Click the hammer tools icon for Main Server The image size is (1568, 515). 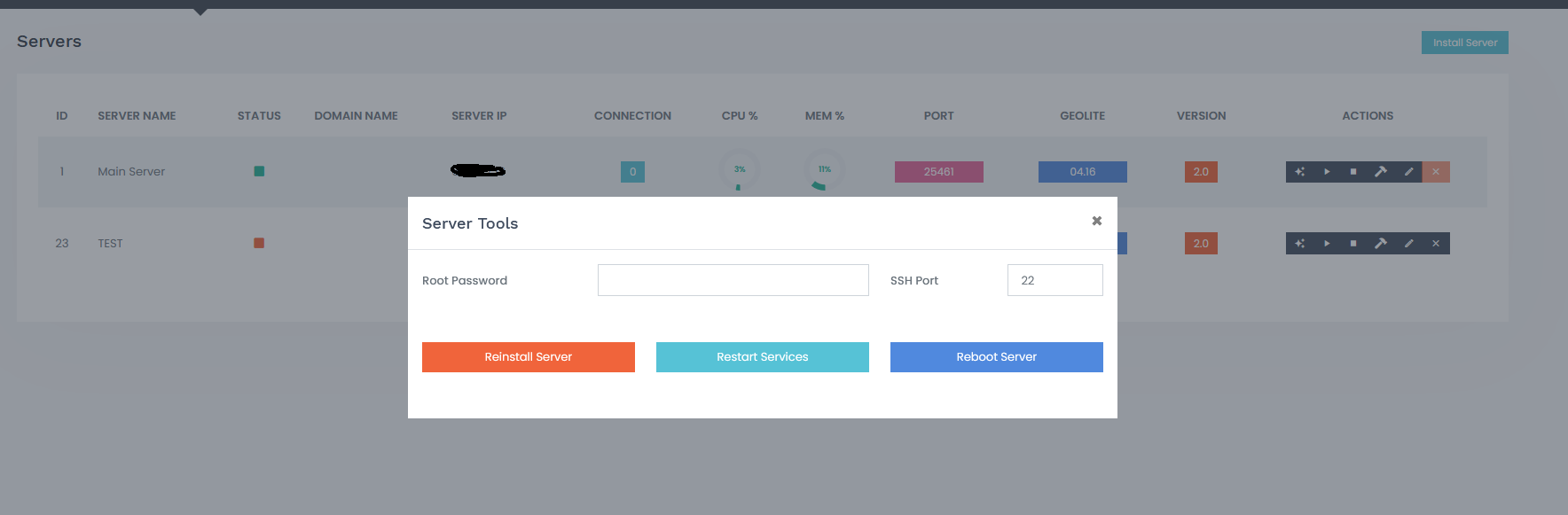coord(1381,172)
